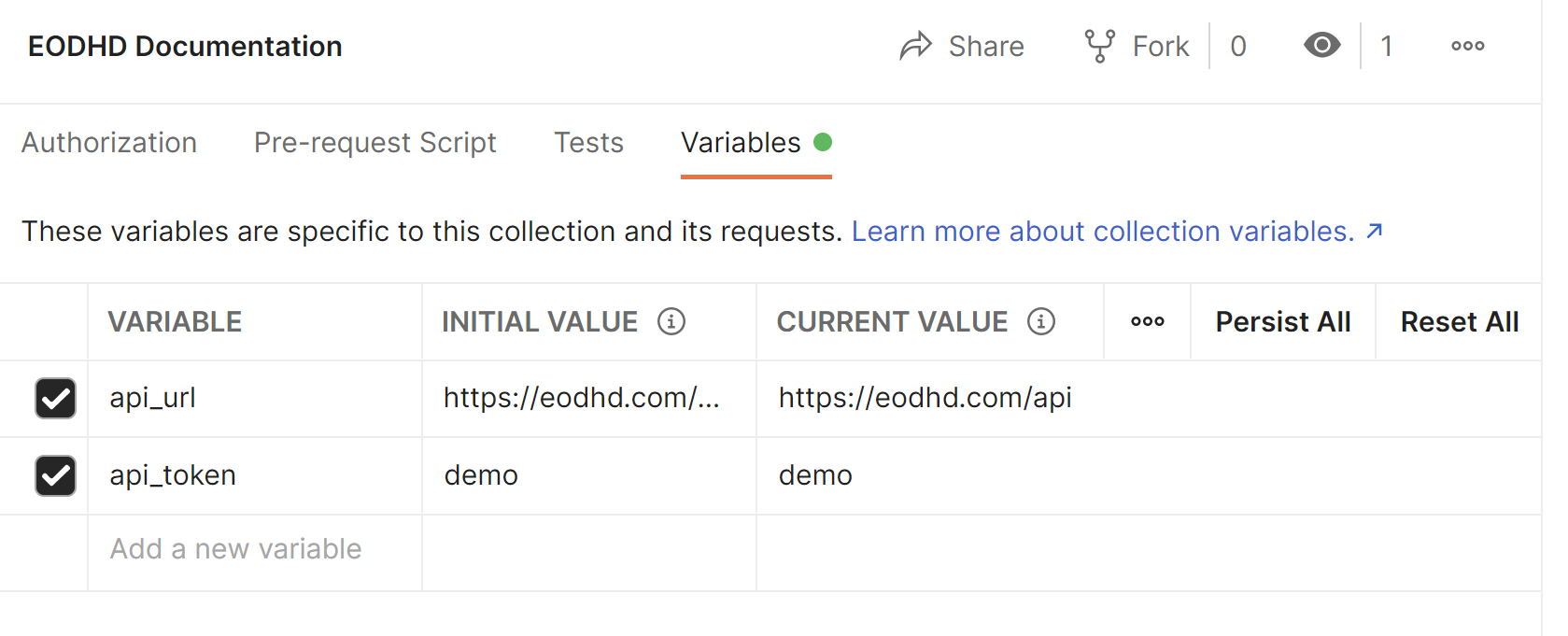The image size is (1568, 636).
Task: Click Reset All button
Action: [x=1460, y=321]
